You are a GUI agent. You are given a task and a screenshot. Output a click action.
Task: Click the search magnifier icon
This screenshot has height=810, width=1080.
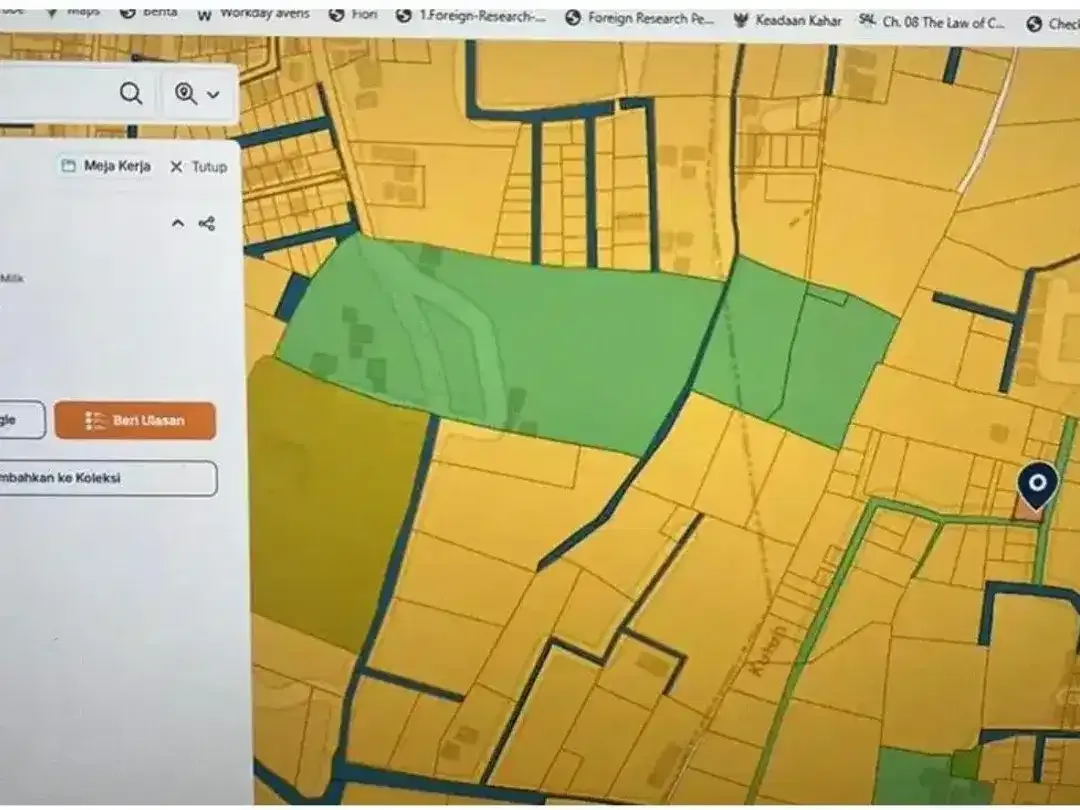[131, 93]
